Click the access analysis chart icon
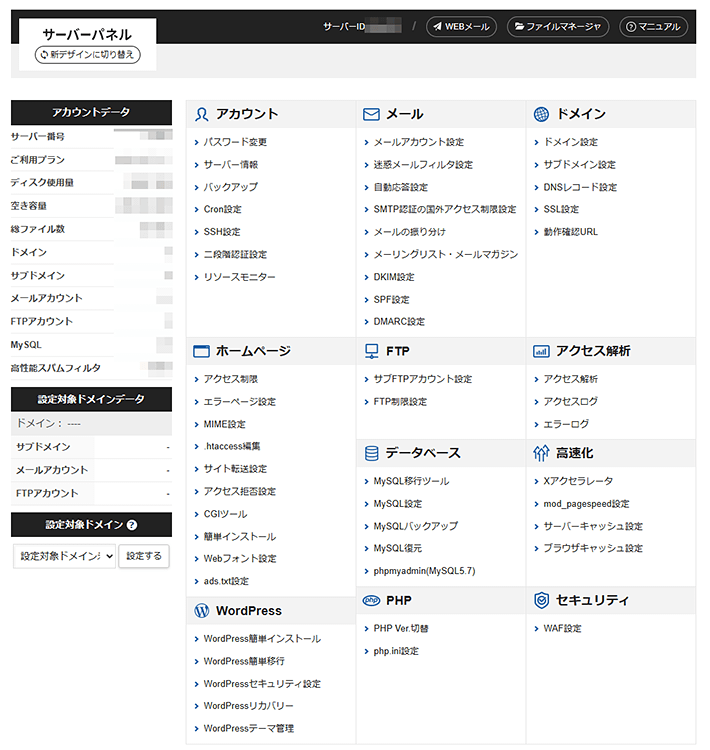Viewport: 710px width, 750px height. (541, 351)
